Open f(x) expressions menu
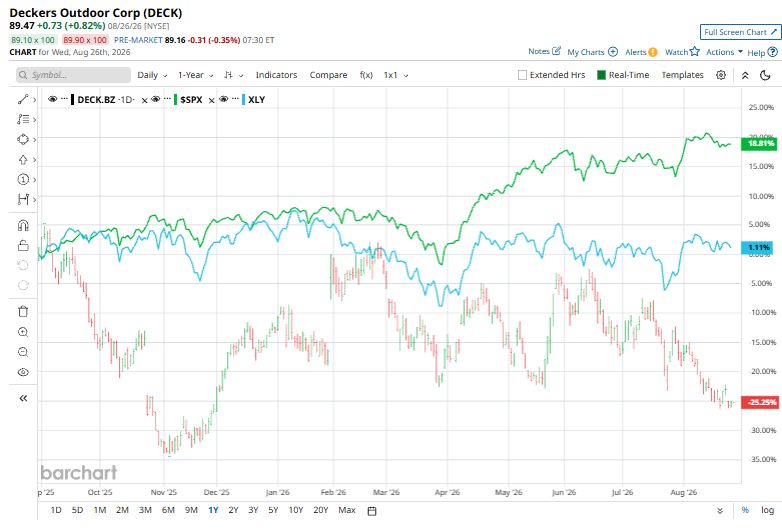 [366, 75]
